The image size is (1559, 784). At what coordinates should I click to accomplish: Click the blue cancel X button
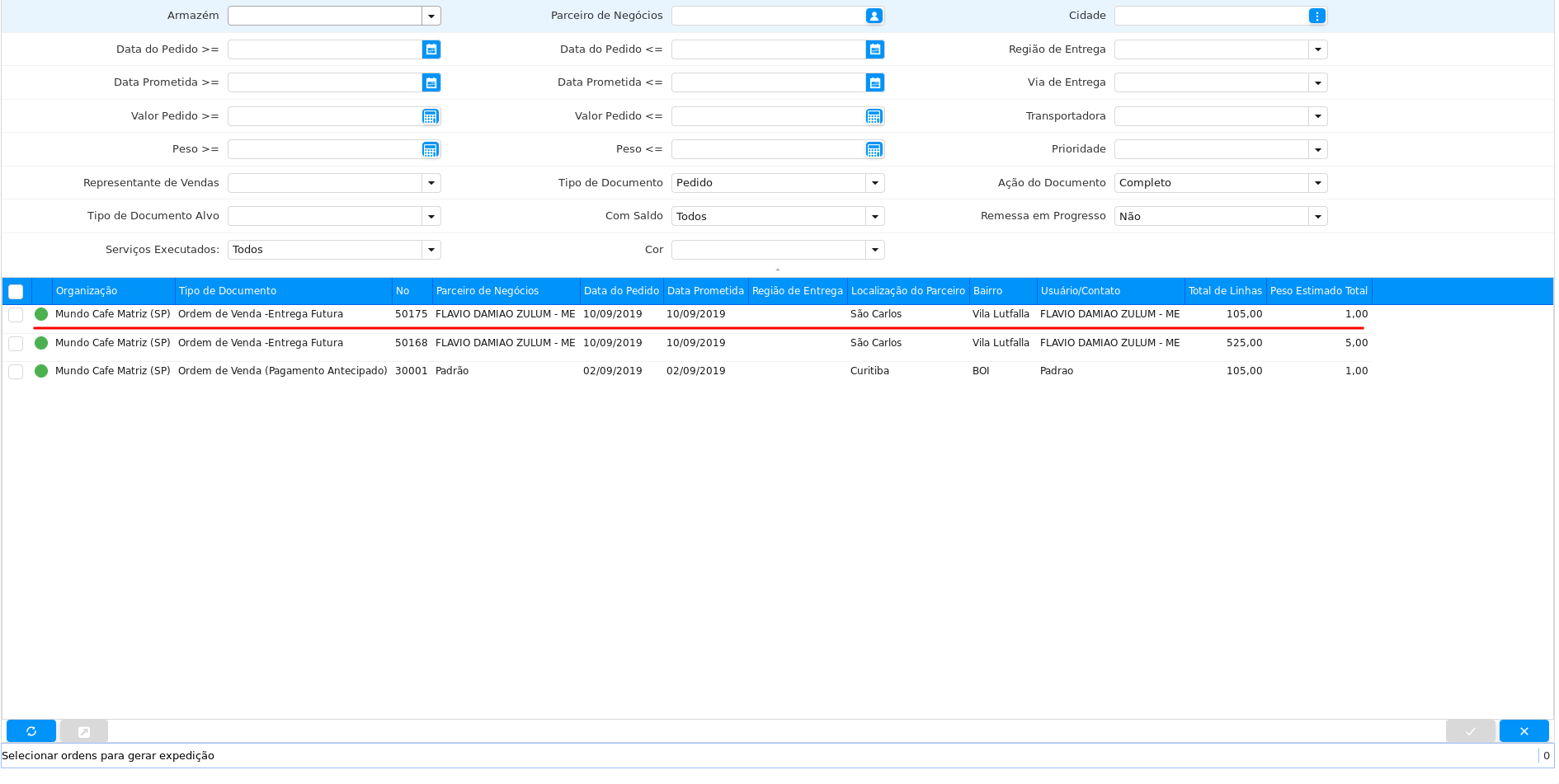1524,731
